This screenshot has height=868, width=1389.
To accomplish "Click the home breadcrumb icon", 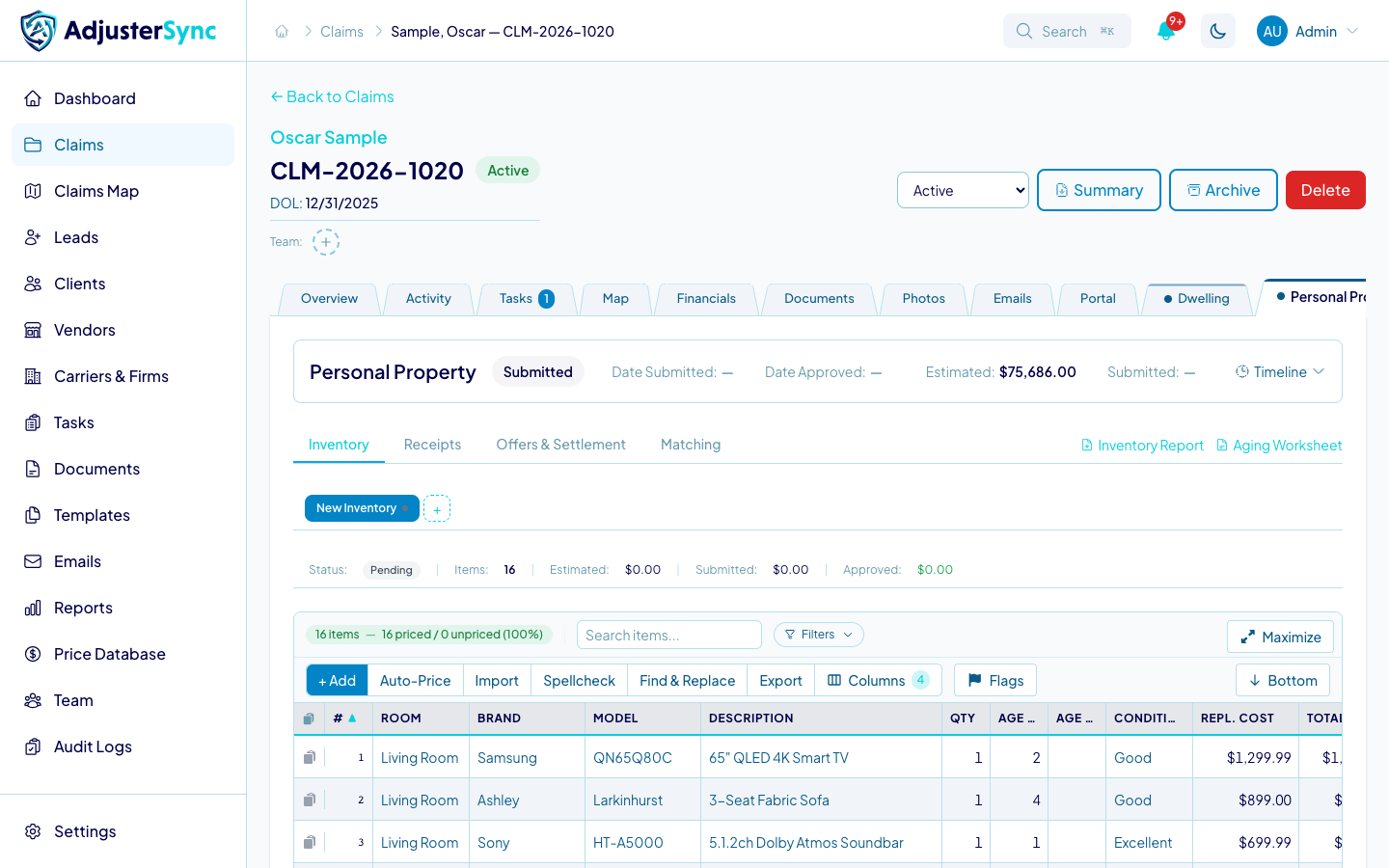I will coord(282,32).
